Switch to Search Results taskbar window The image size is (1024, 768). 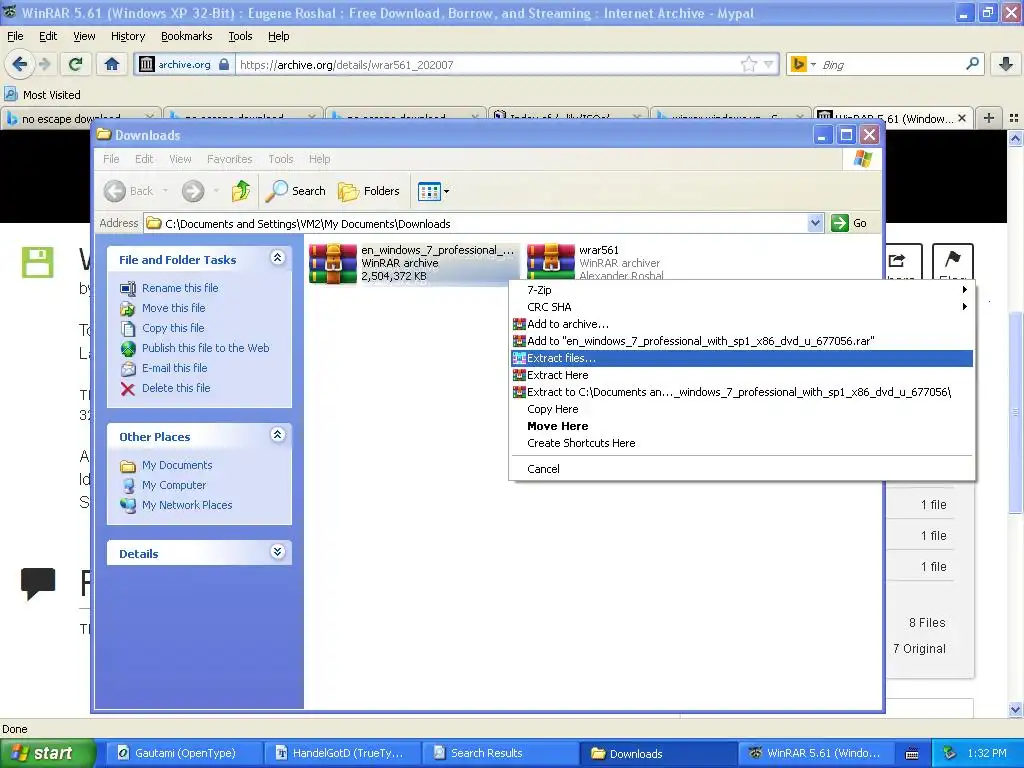click(x=498, y=753)
